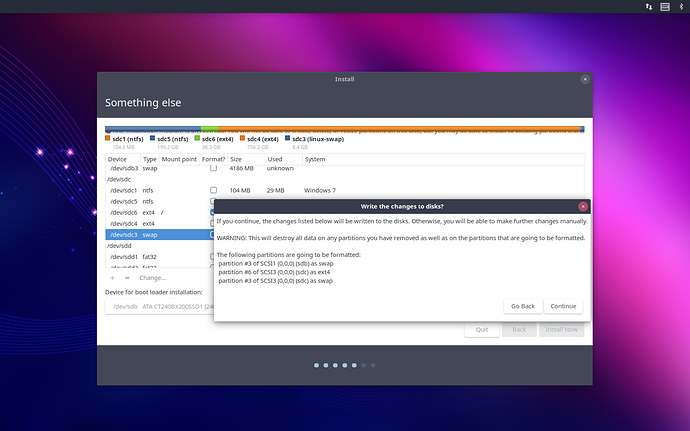Click the Continue button
Image resolution: width=690 pixels, height=431 pixels.
[x=563, y=306]
